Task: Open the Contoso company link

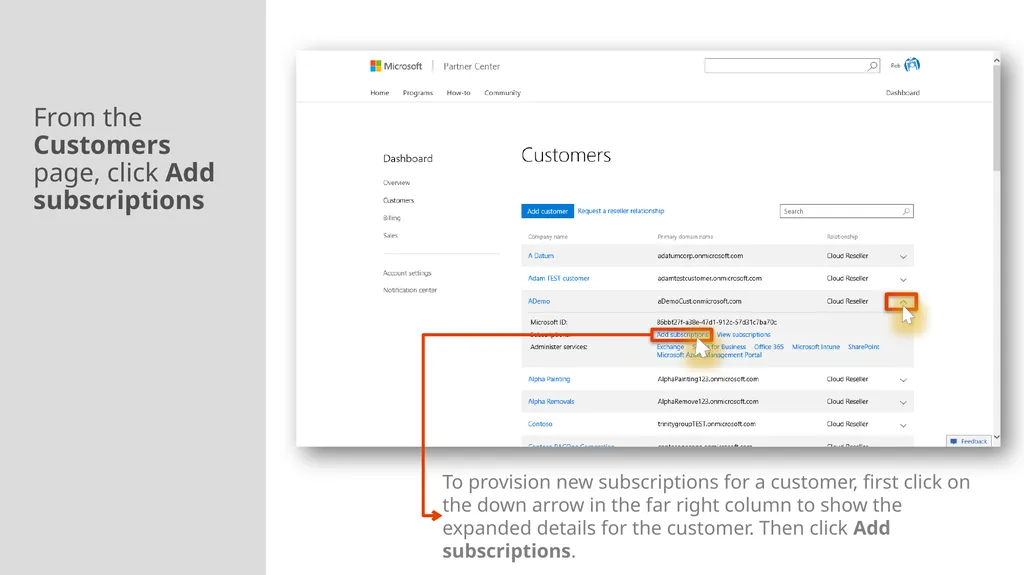Action: (540, 424)
